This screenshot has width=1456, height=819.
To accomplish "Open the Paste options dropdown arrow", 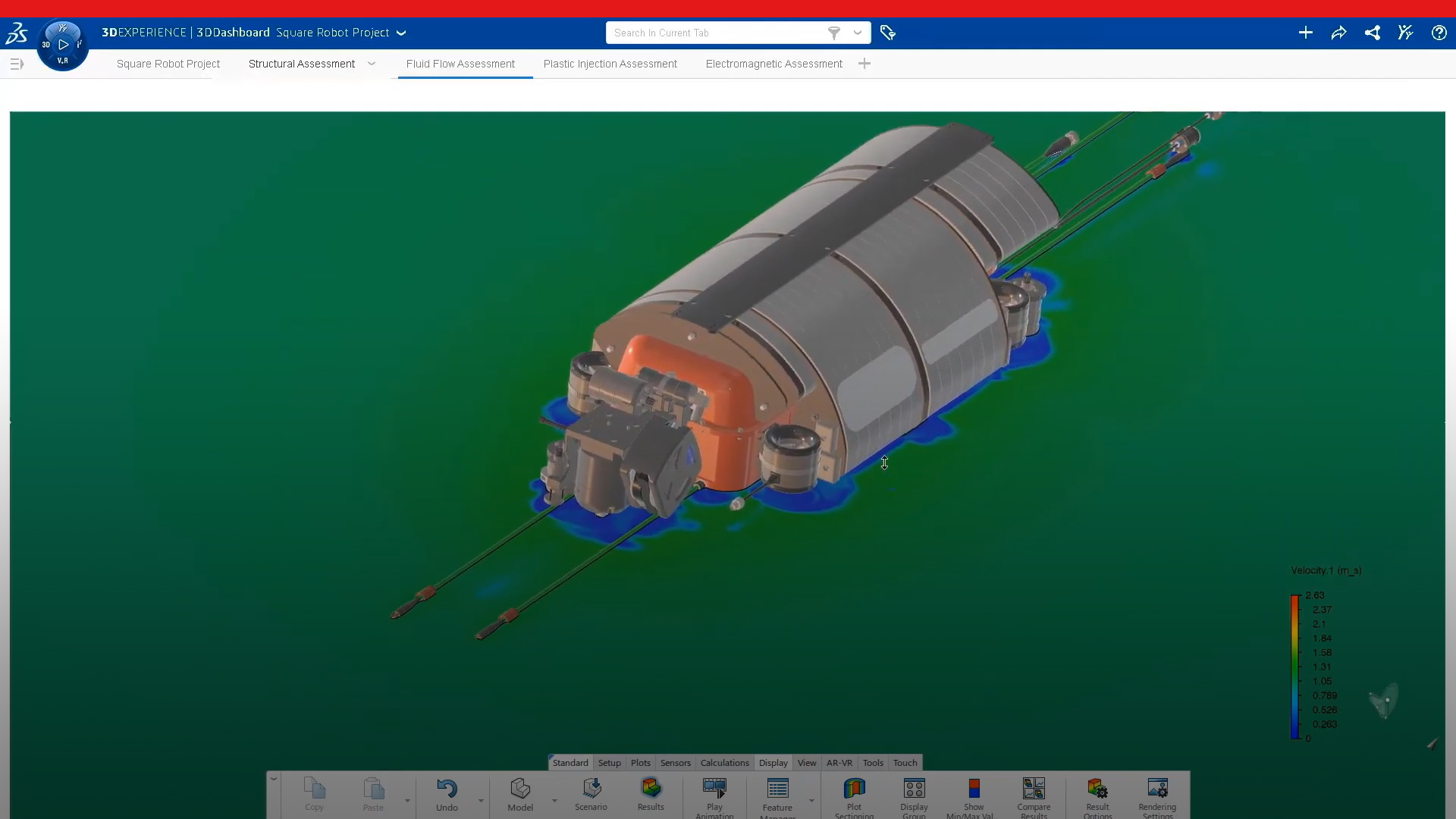I will pos(406,801).
